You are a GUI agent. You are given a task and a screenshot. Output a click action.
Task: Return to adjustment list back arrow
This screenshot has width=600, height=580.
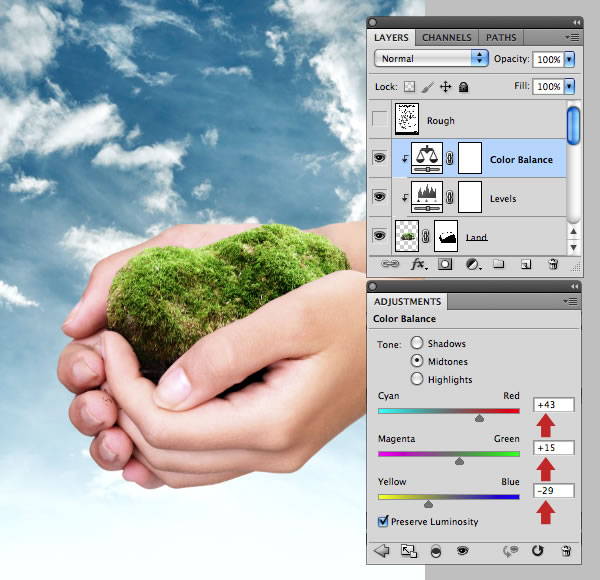click(x=381, y=551)
